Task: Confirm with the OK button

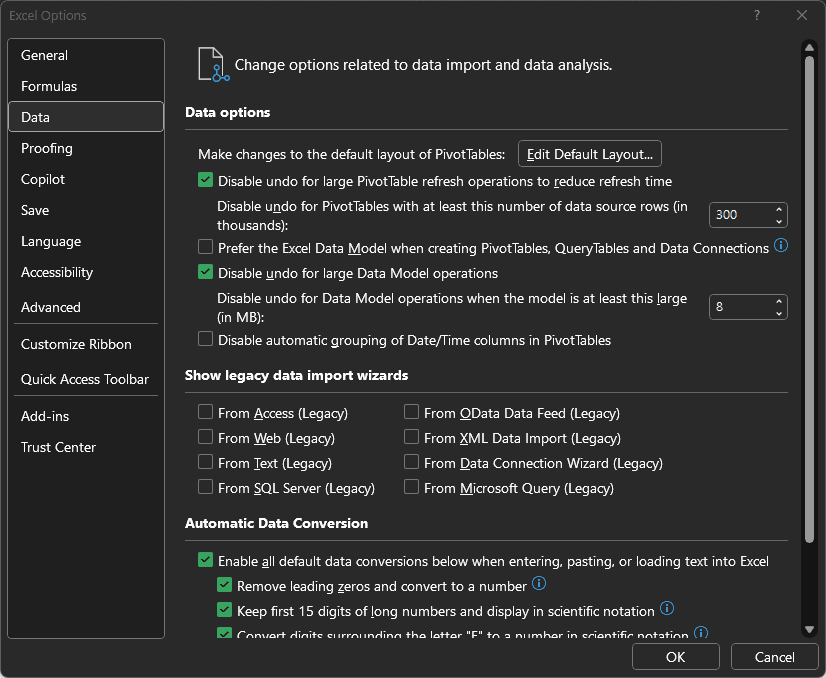Action: [x=675, y=657]
